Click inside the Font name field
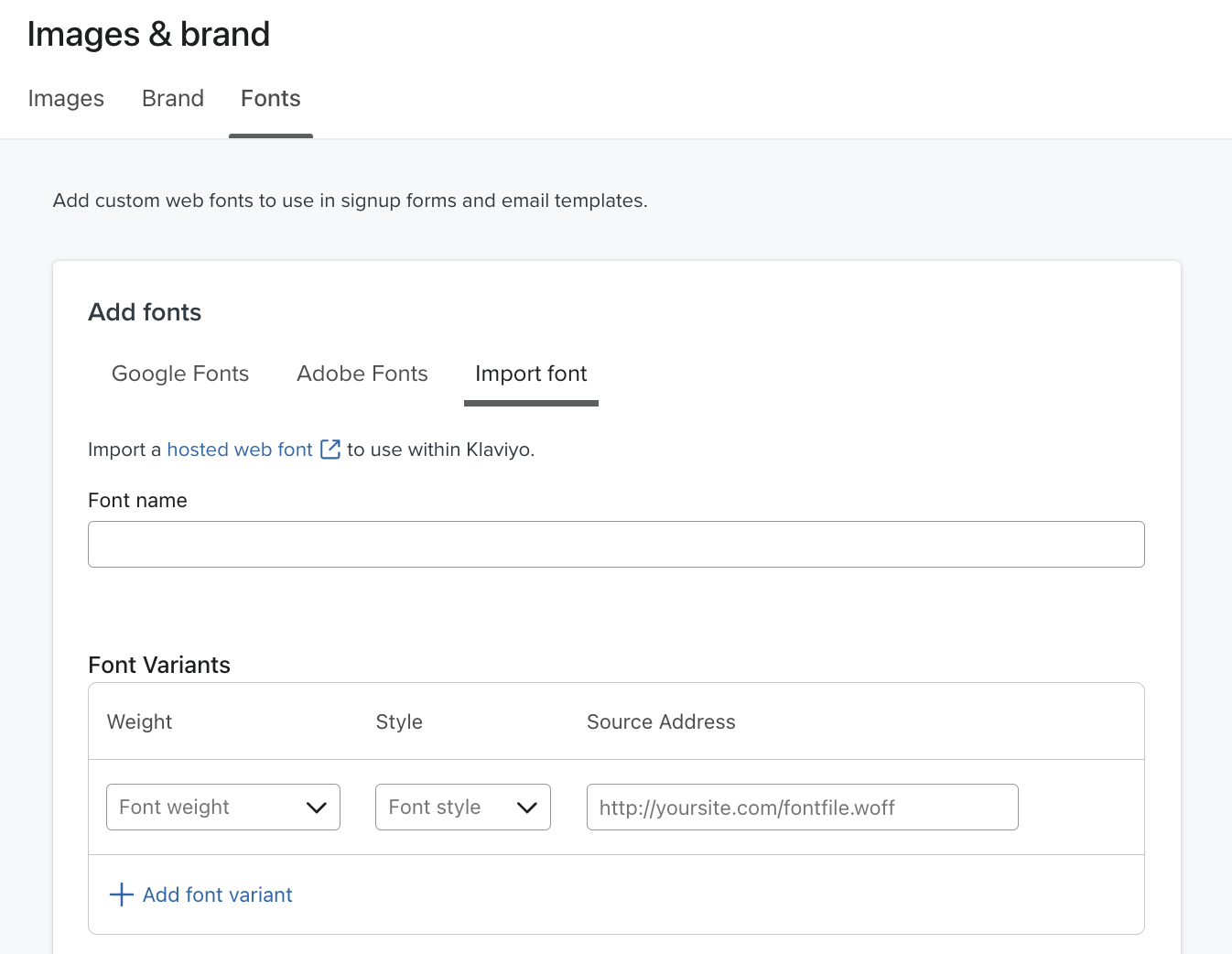1232x954 pixels. 616,544
